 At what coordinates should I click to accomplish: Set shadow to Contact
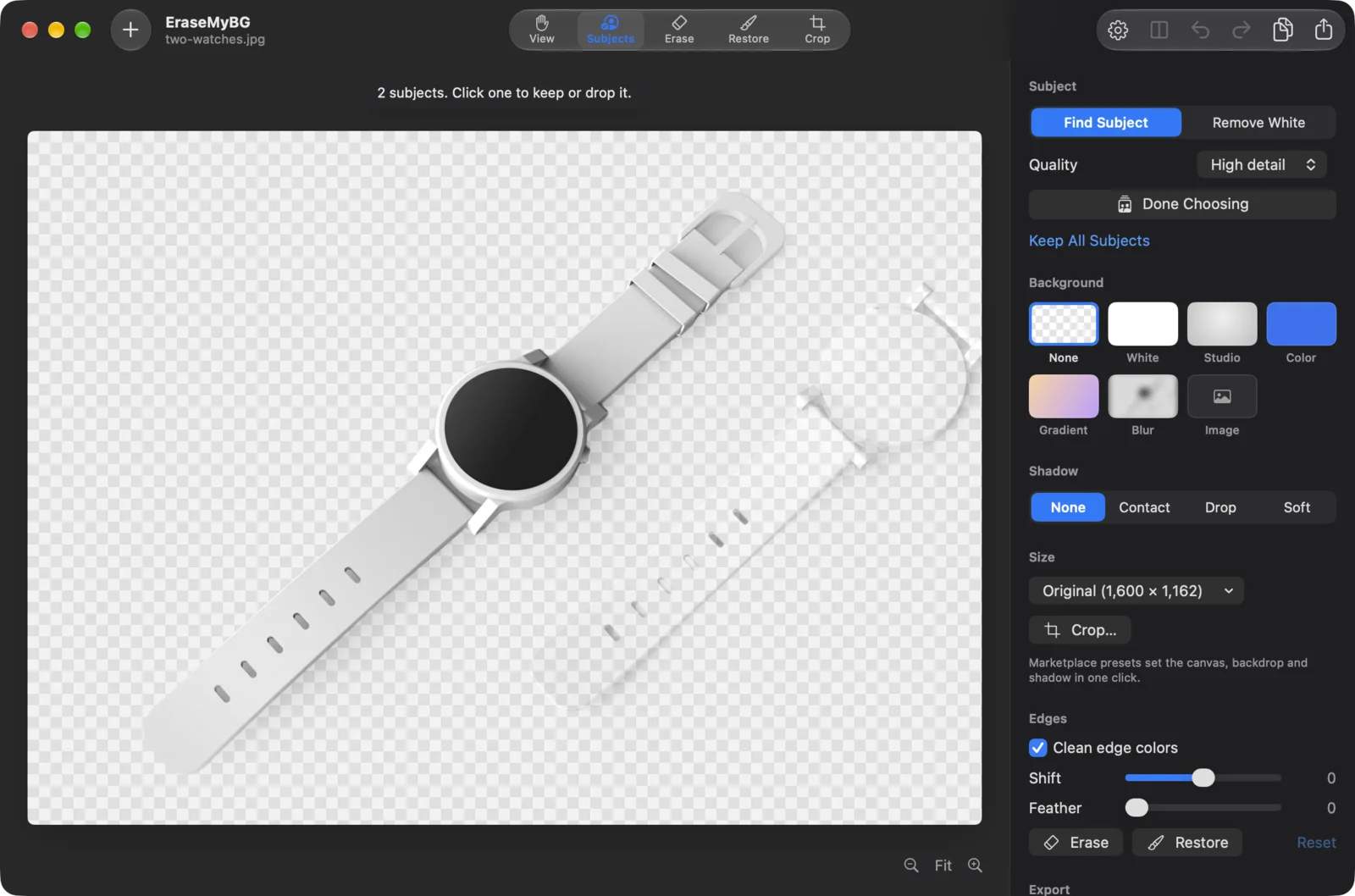point(1144,507)
